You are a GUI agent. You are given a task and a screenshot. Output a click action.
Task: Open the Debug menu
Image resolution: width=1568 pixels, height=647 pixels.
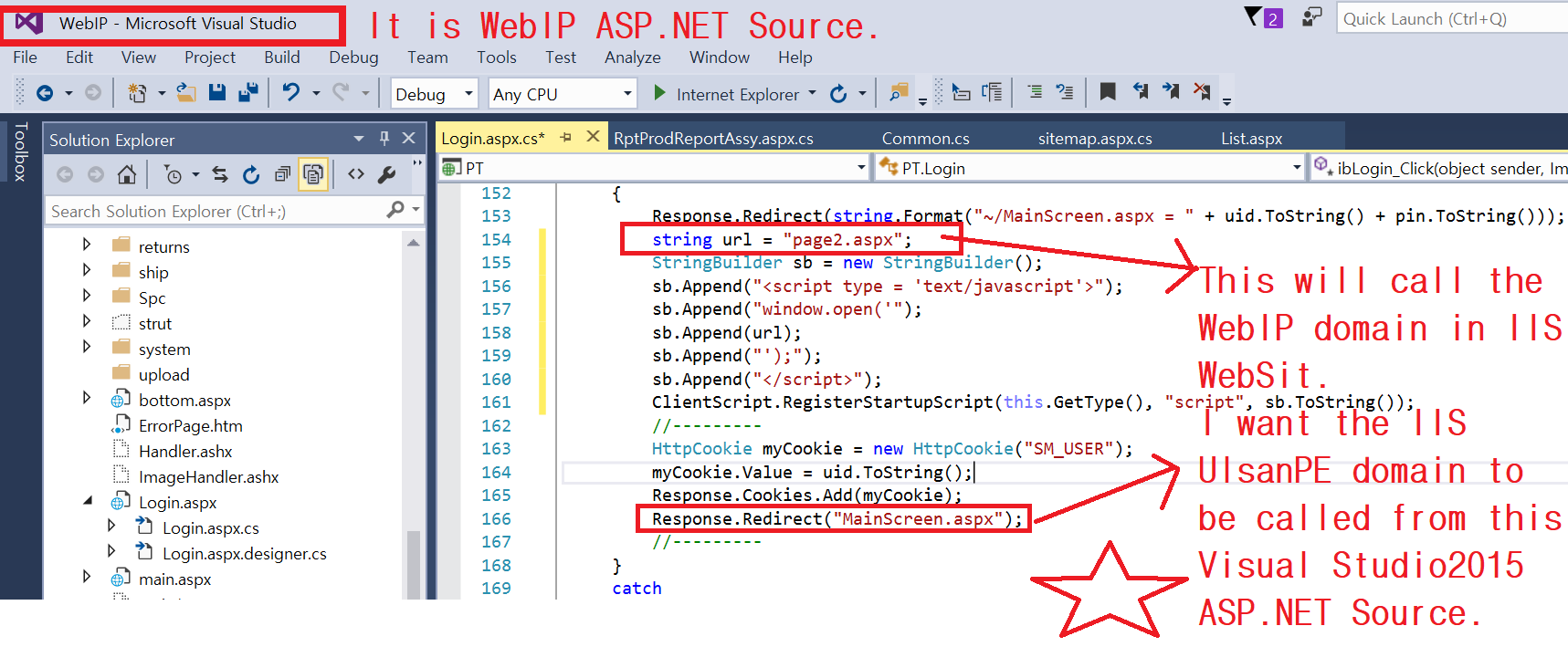(353, 57)
